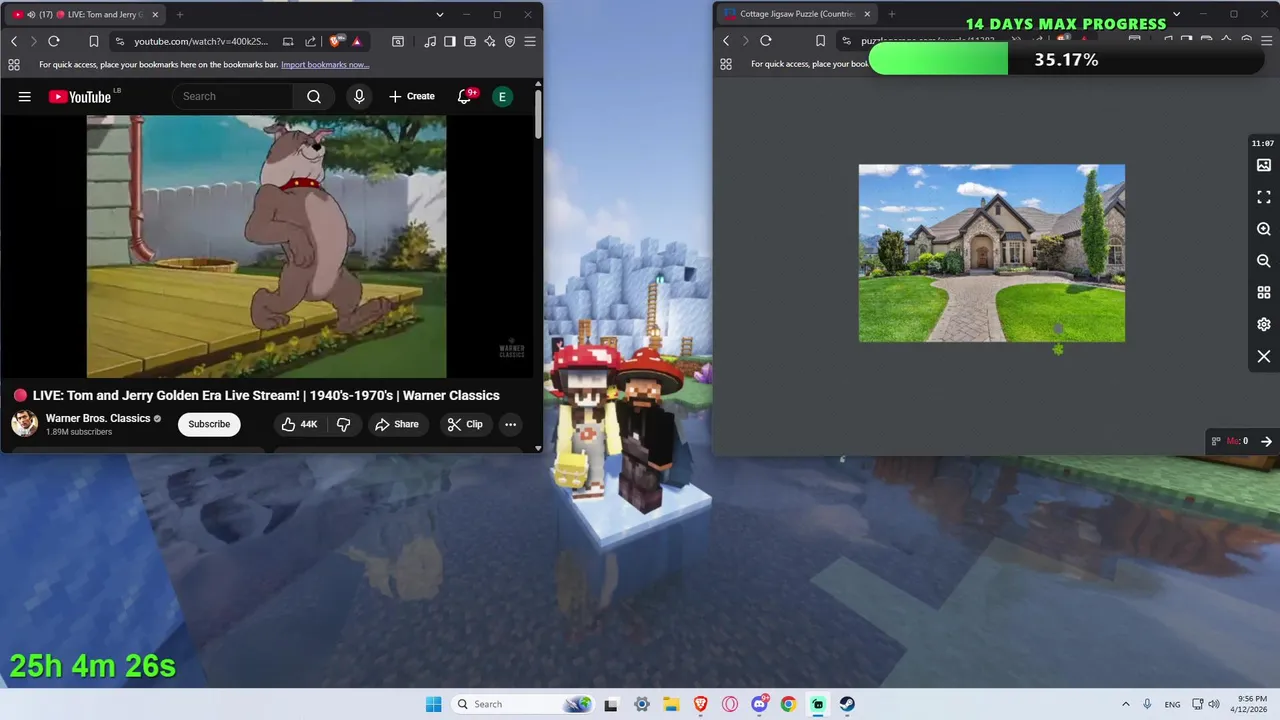
Task: Show puzzle preview image in side toolbar
Action: tap(1264, 165)
